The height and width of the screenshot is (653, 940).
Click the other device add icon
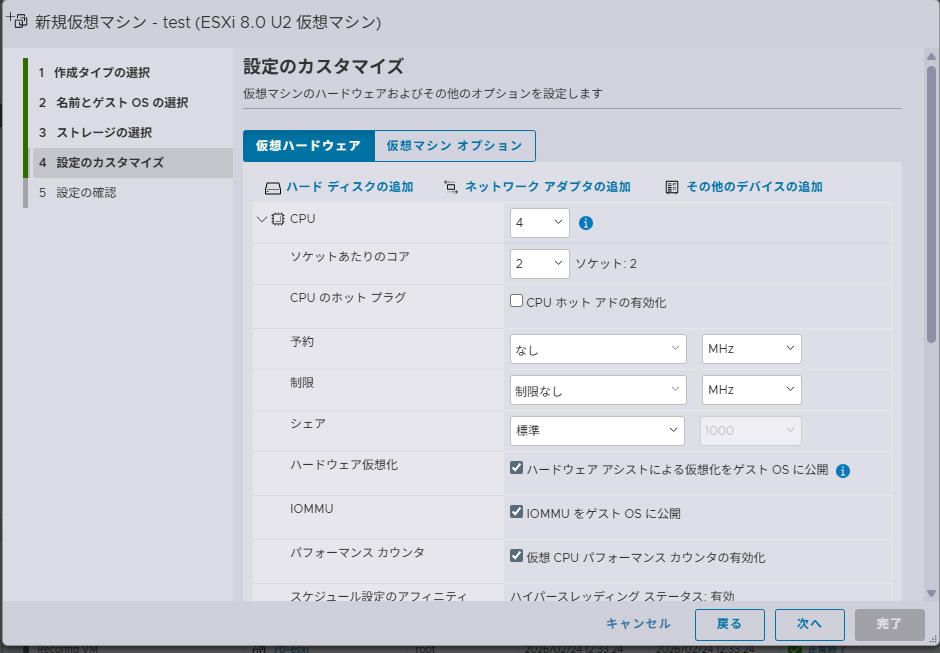point(672,187)
